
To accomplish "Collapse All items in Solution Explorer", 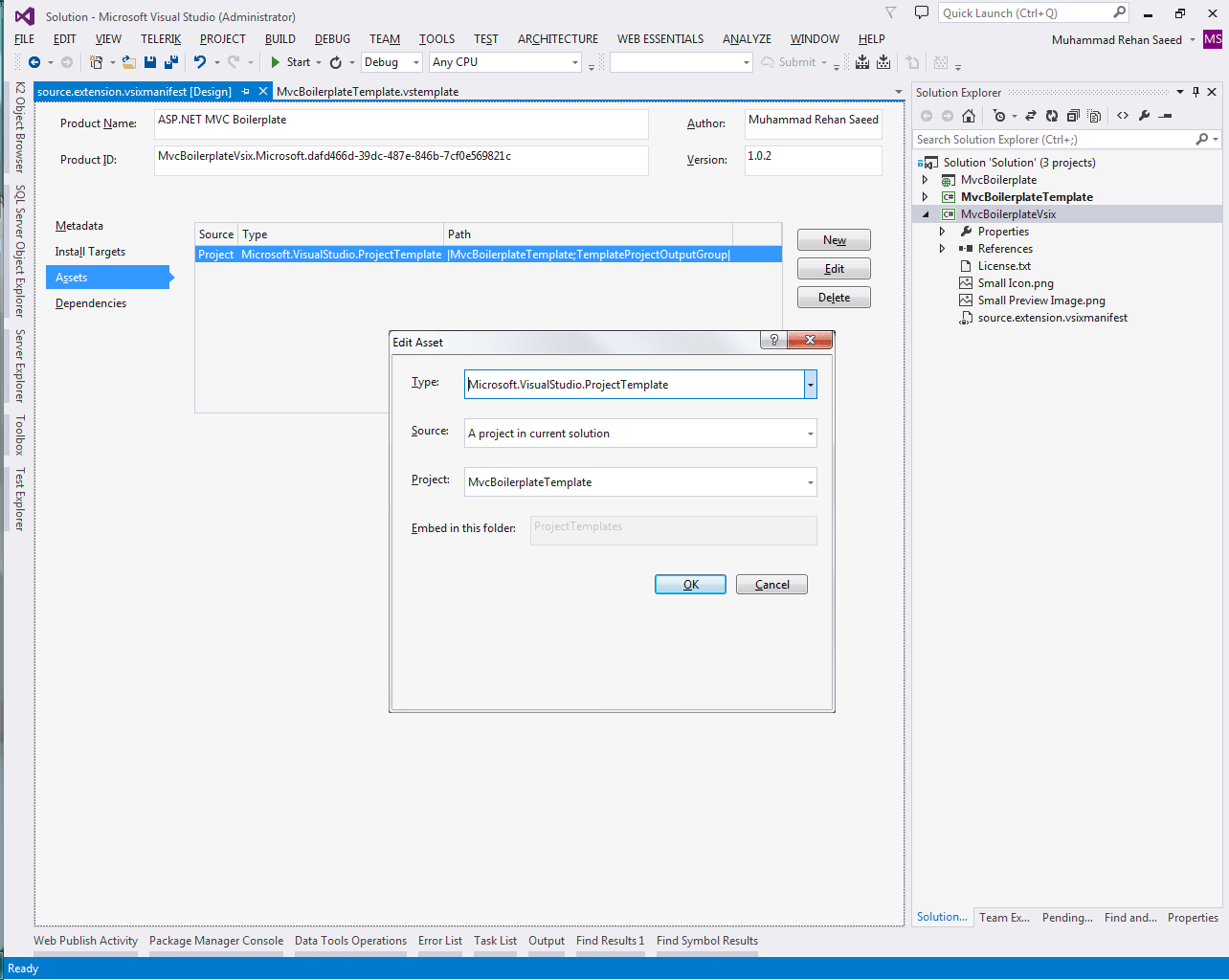I will click(1072, 115).
